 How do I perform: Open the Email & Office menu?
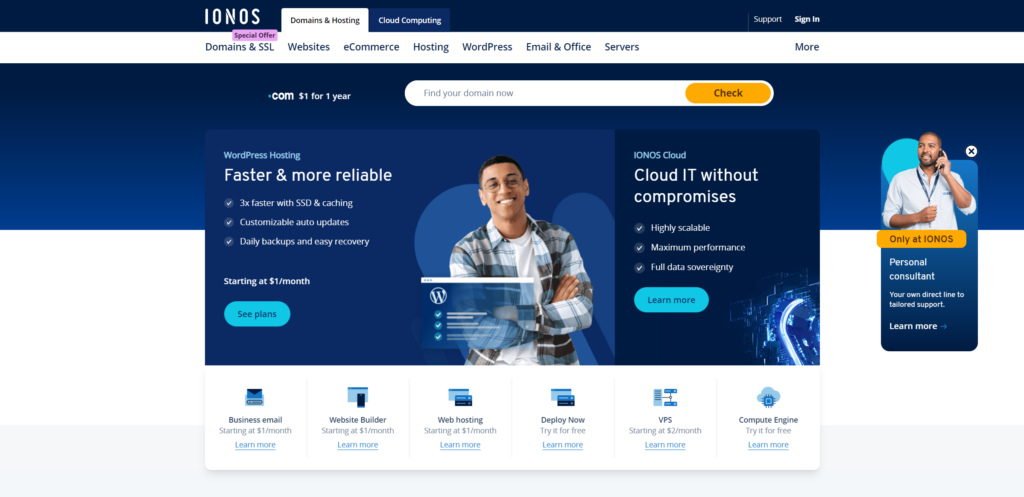pyautogui.click(x=558, y=47)
